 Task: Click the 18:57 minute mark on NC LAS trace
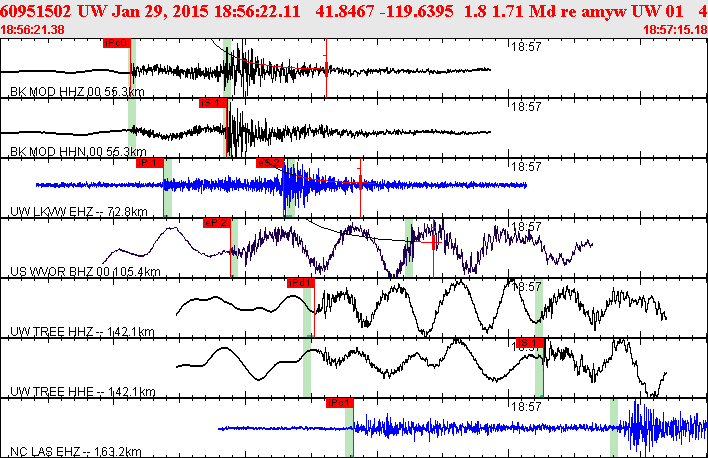pyautogui.click(x=526, y=407)
